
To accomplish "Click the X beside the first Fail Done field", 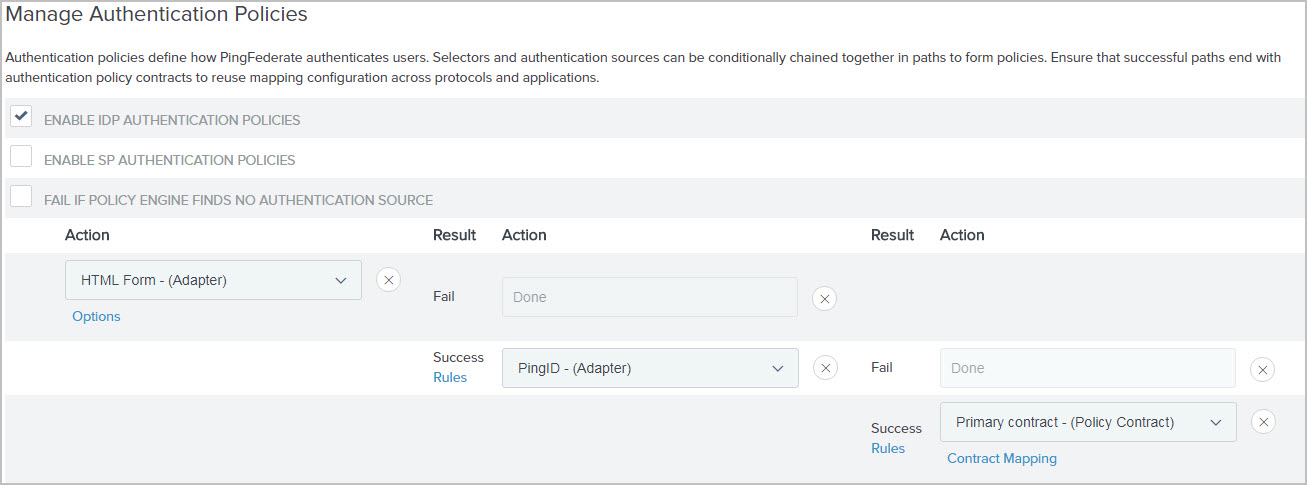I will pyautogui.click(x=824, y=298).
